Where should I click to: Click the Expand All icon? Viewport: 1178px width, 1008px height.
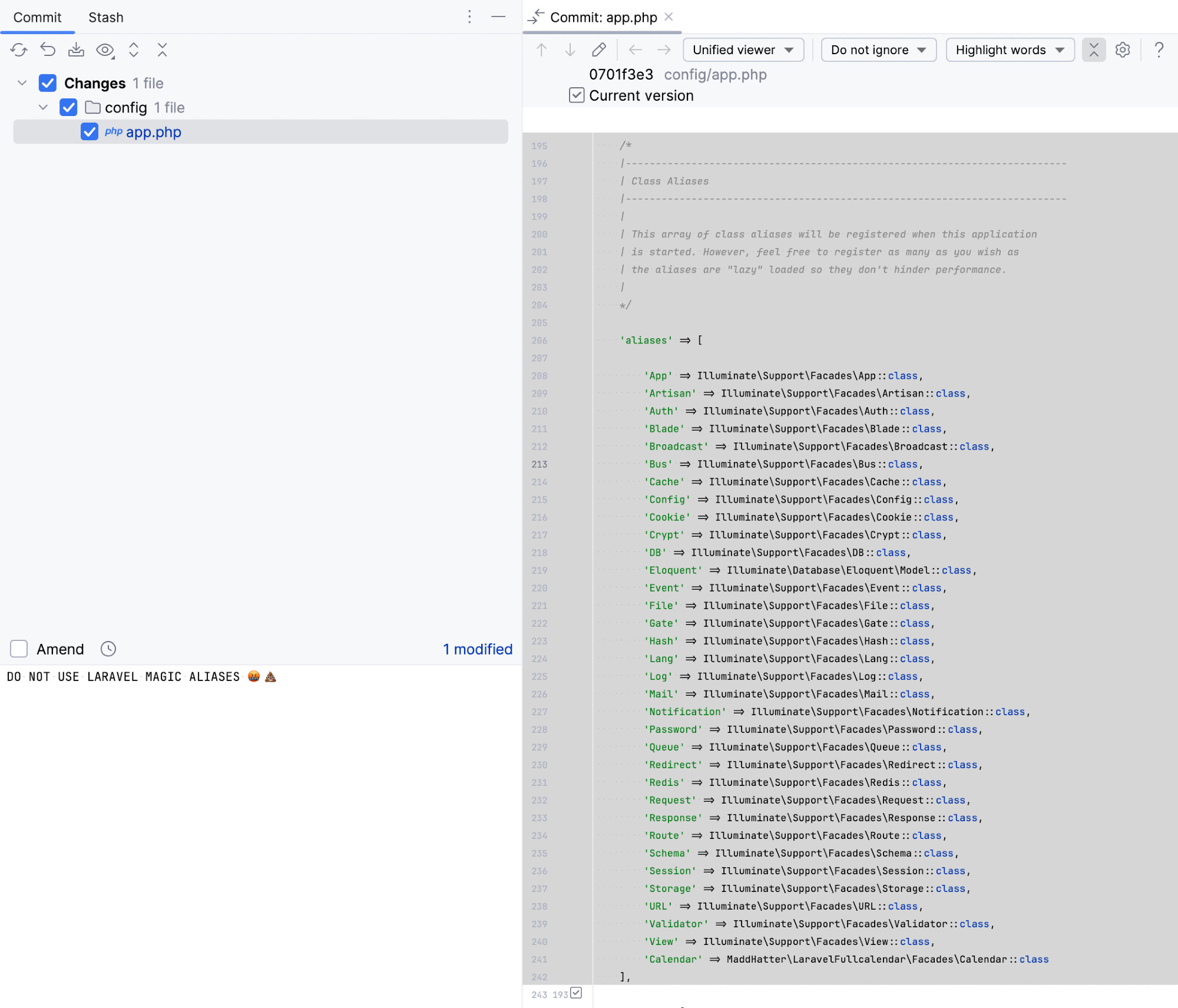tap(134, 50)
